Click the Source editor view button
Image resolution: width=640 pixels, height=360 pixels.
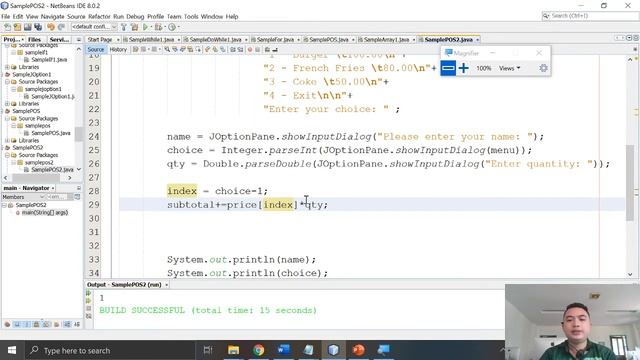point(96,49)
